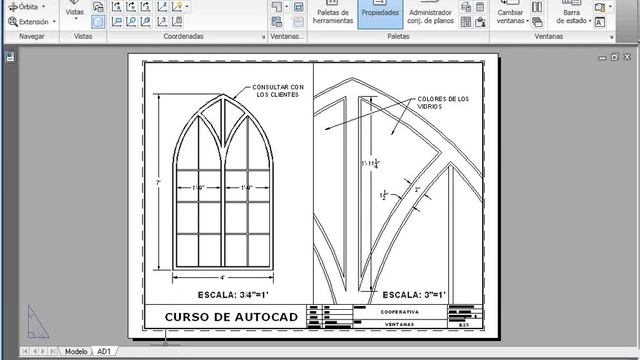Click the clip viewport icon
The height and width of the screenshot is (360, 640).
(299, 7)
